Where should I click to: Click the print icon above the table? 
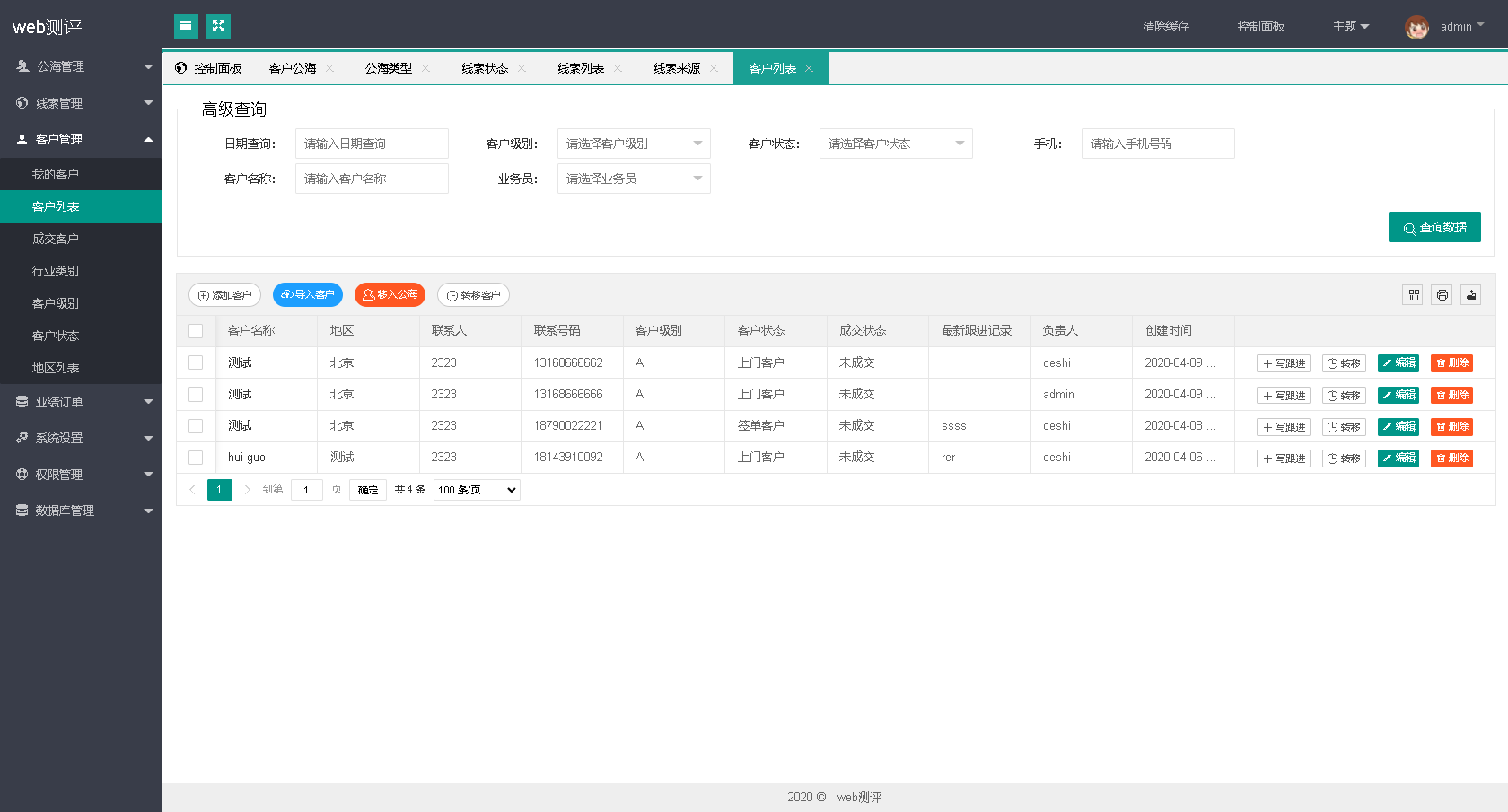[1442, 294]
